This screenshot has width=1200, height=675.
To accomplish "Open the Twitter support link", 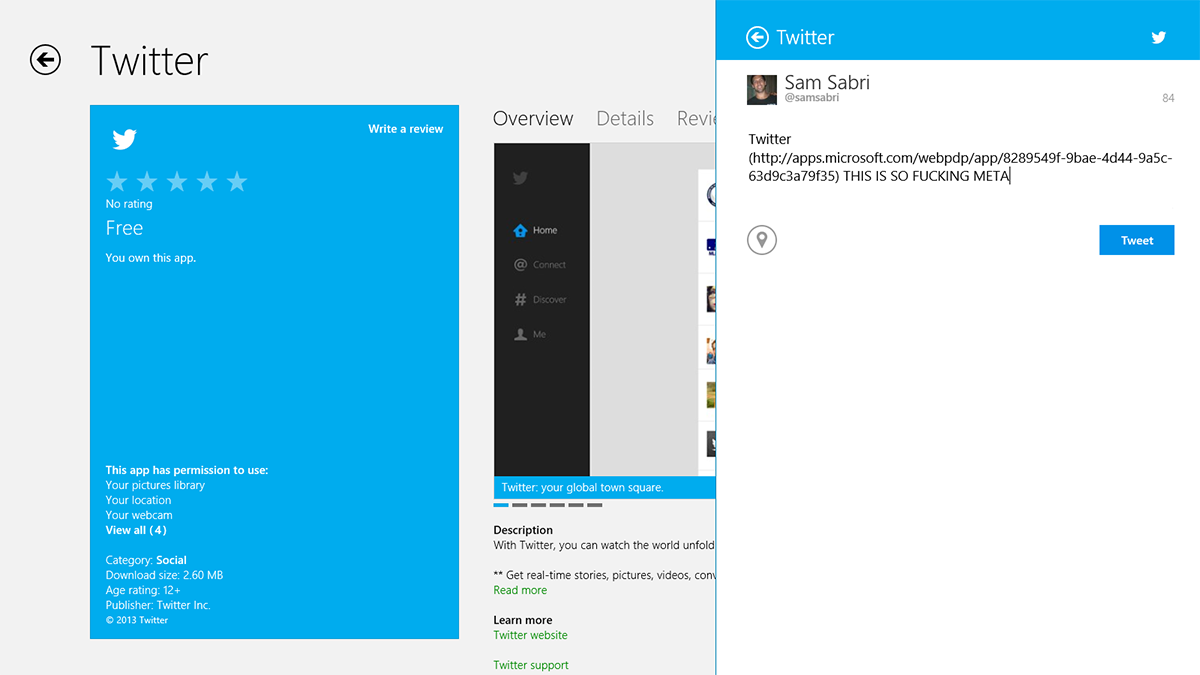I will click(x=531, y=664).
